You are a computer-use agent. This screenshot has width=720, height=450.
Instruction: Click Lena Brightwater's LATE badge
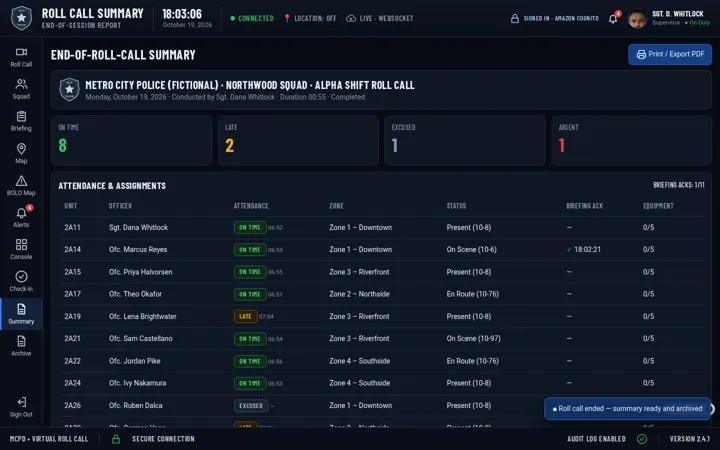[x=245, y=316]
